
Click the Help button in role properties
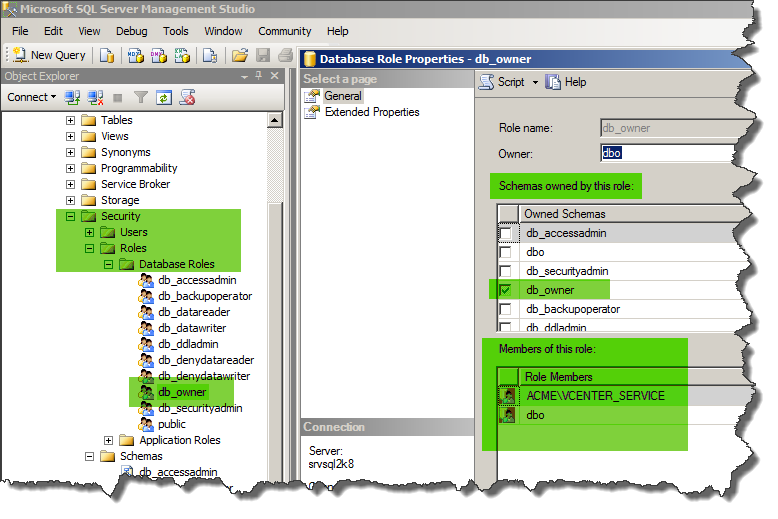coord(566,82)
